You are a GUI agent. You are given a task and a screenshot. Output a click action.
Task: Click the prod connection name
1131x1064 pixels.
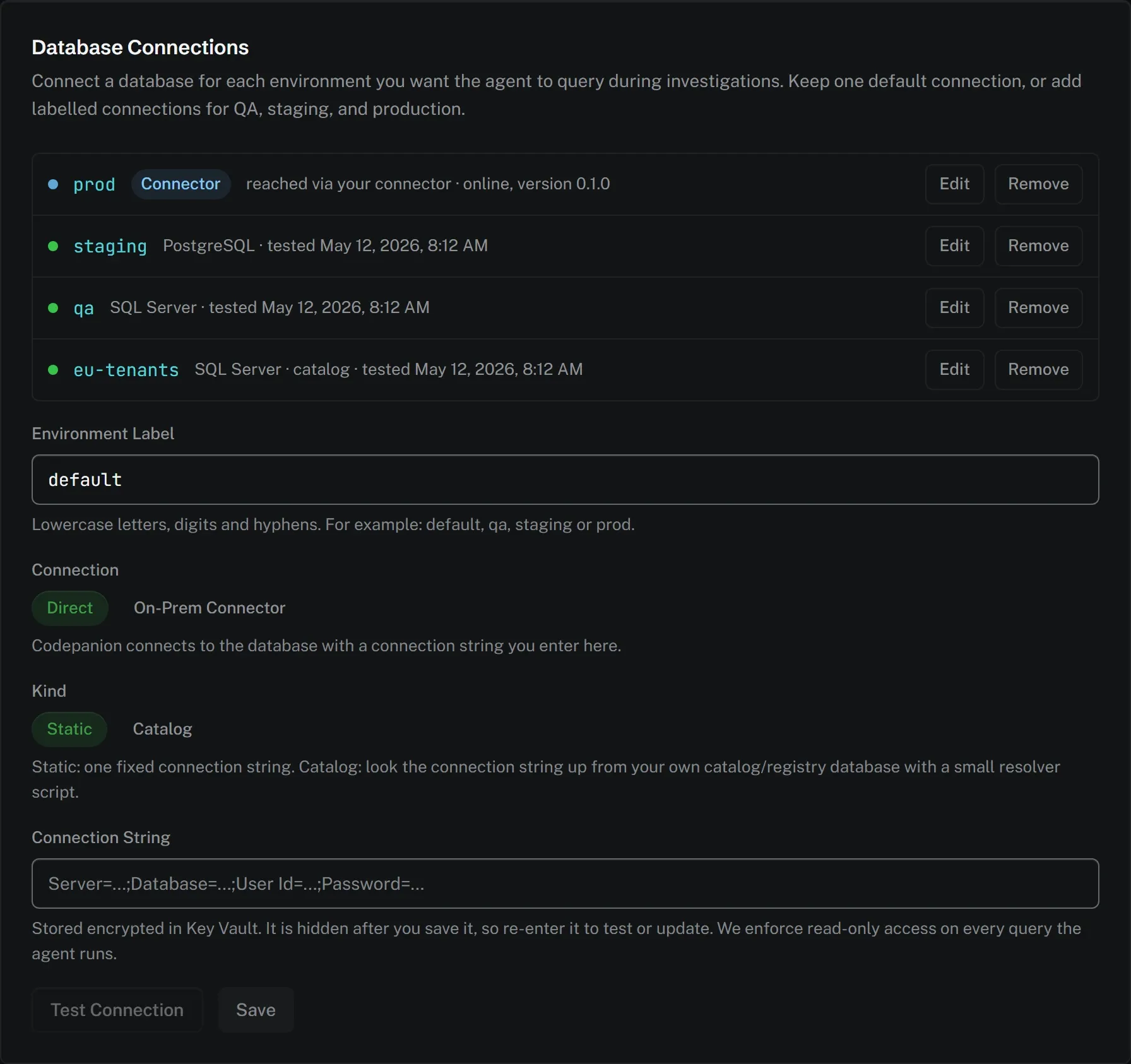(94, 184)
